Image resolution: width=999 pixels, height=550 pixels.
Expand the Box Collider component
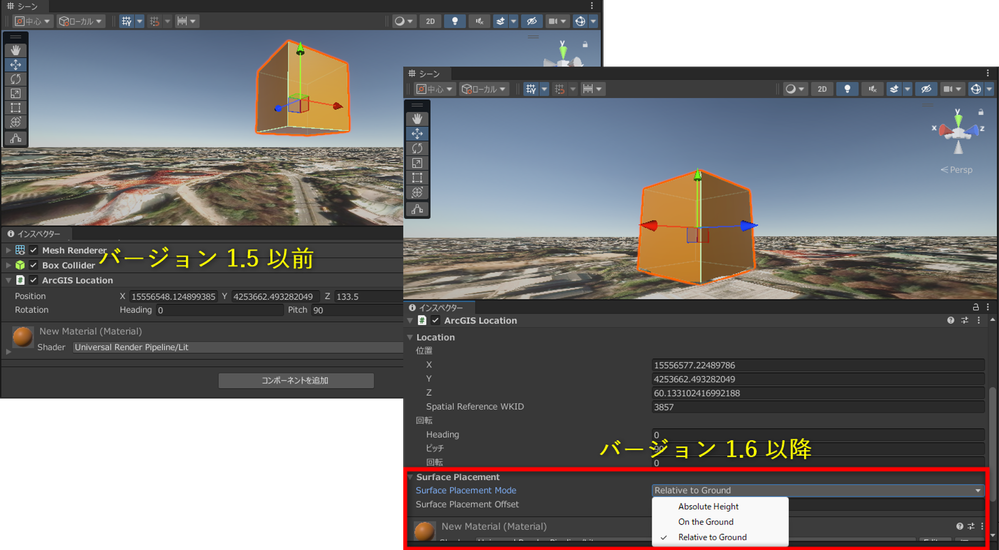pyautogui.click(x=8, y=265)
